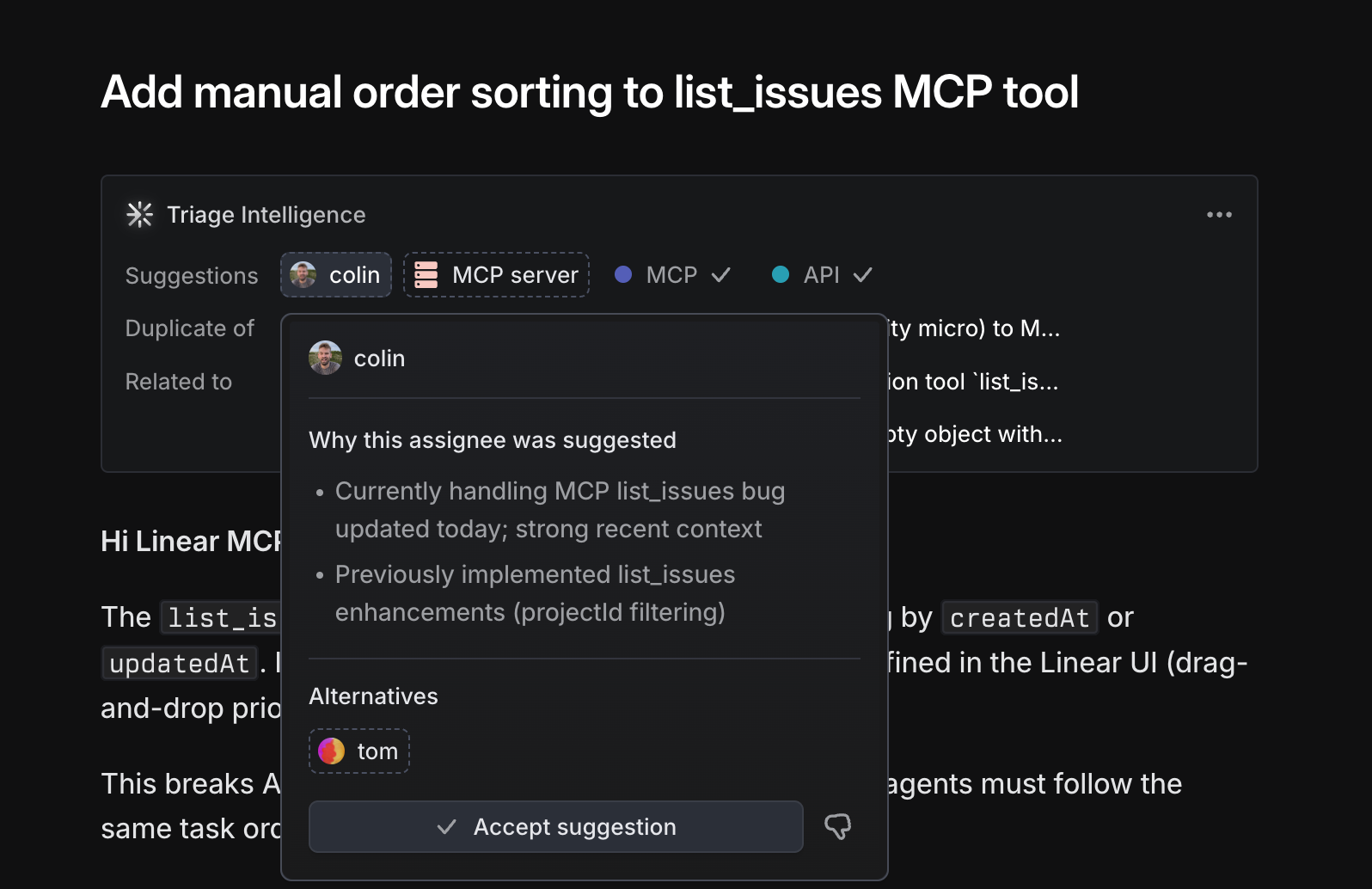Click the checkmark icon inside Accept suggestion
The width and height of the screenshot is (1372, 889).
[446, 826]
